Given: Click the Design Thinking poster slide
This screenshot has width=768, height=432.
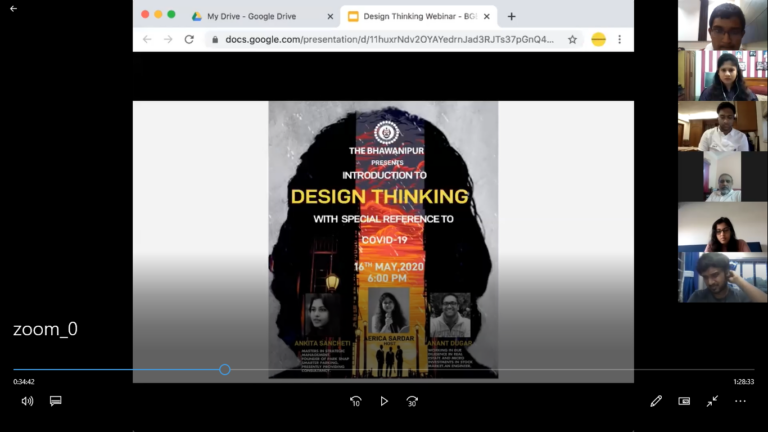Looking at the screenshot, I should [x=383, y=239].
